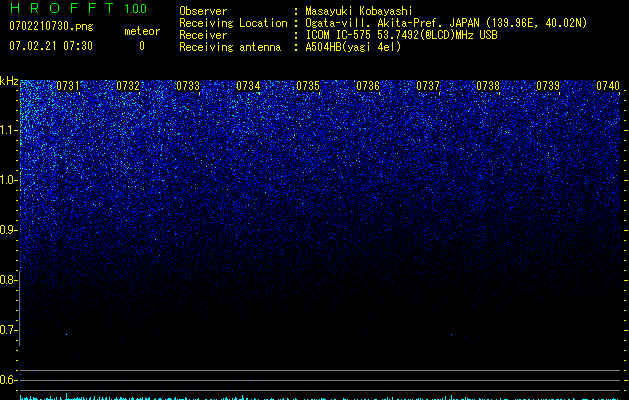Click the 0737 time marker
The width and height of the screenshot is (629, 400).
pyautogui.click(x=428, y=86)
